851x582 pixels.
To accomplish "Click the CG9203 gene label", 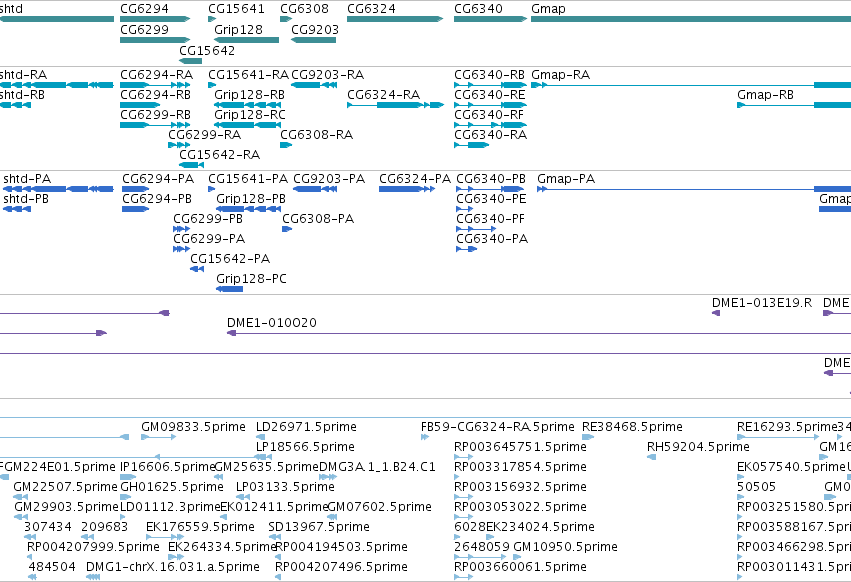I will 315,29.
